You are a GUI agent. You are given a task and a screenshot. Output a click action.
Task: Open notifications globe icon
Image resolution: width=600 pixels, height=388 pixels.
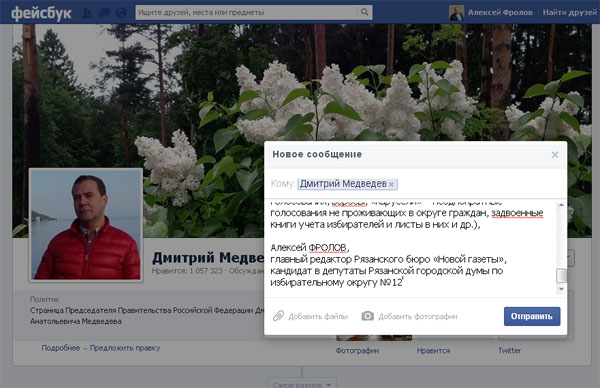click(x=121, y=13)
